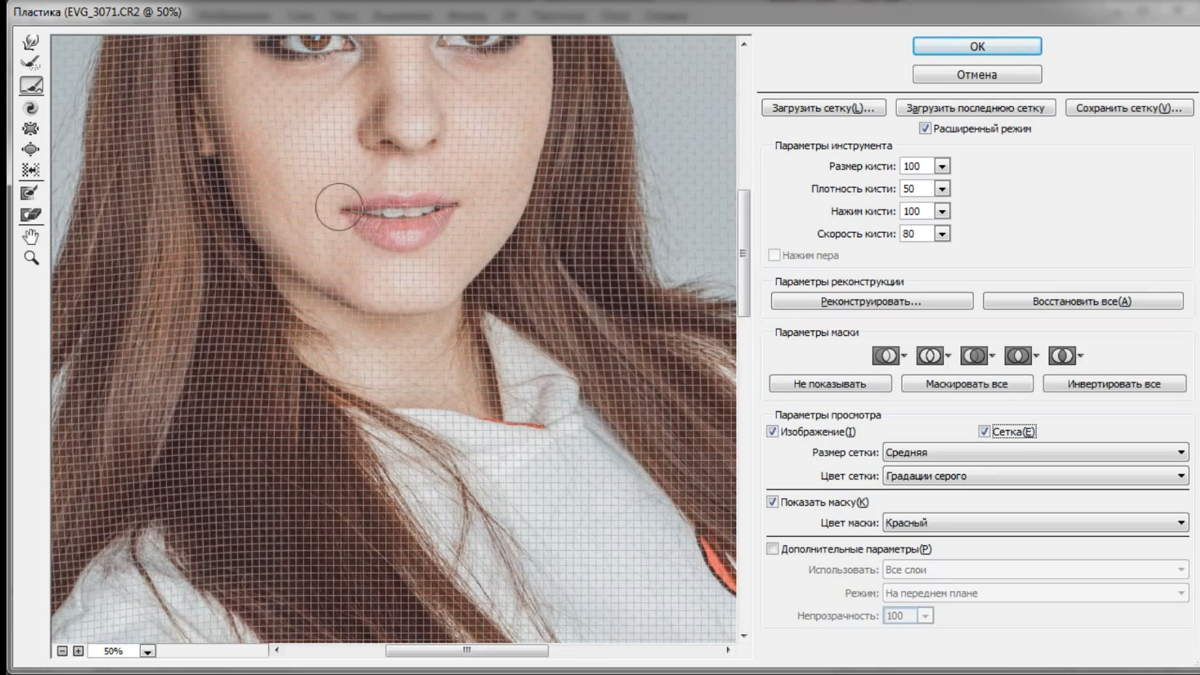This screenshot has width=1200, height=675.
Task: Select the Reconstruct tool
Action: click(x=31, y=63)
